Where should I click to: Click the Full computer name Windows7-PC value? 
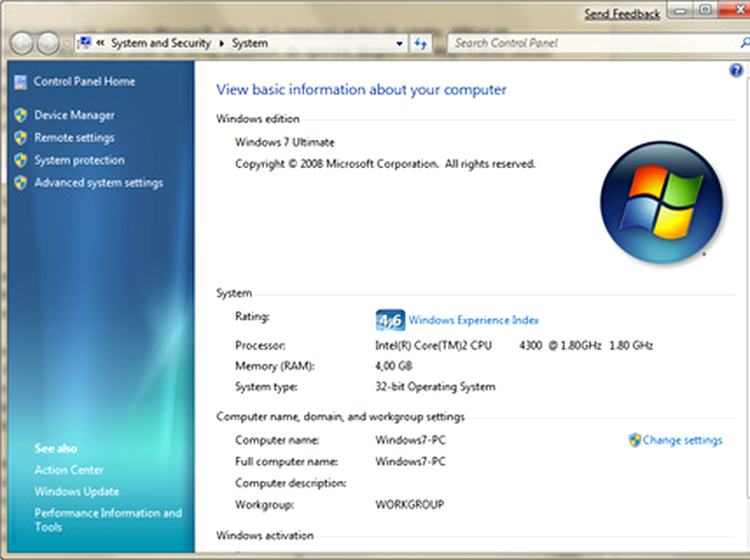[x=410, y=461]
